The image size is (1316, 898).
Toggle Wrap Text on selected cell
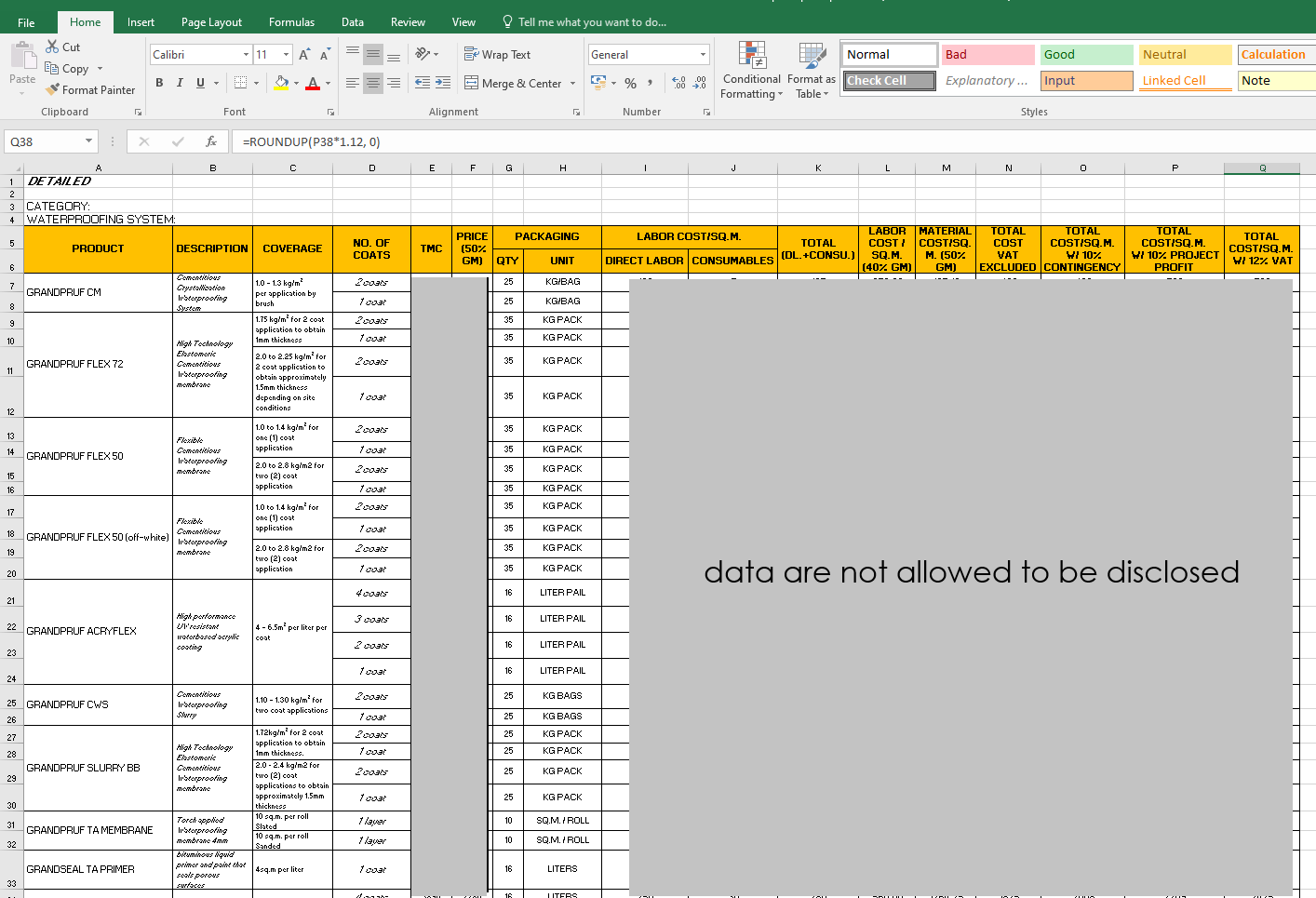497,54
